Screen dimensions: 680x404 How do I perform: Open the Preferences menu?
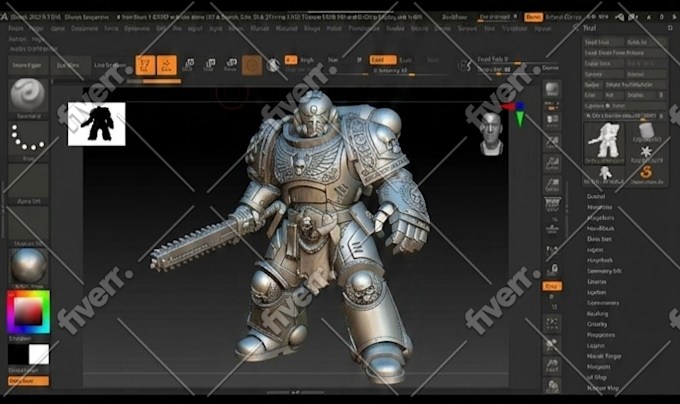coord(364,28)
